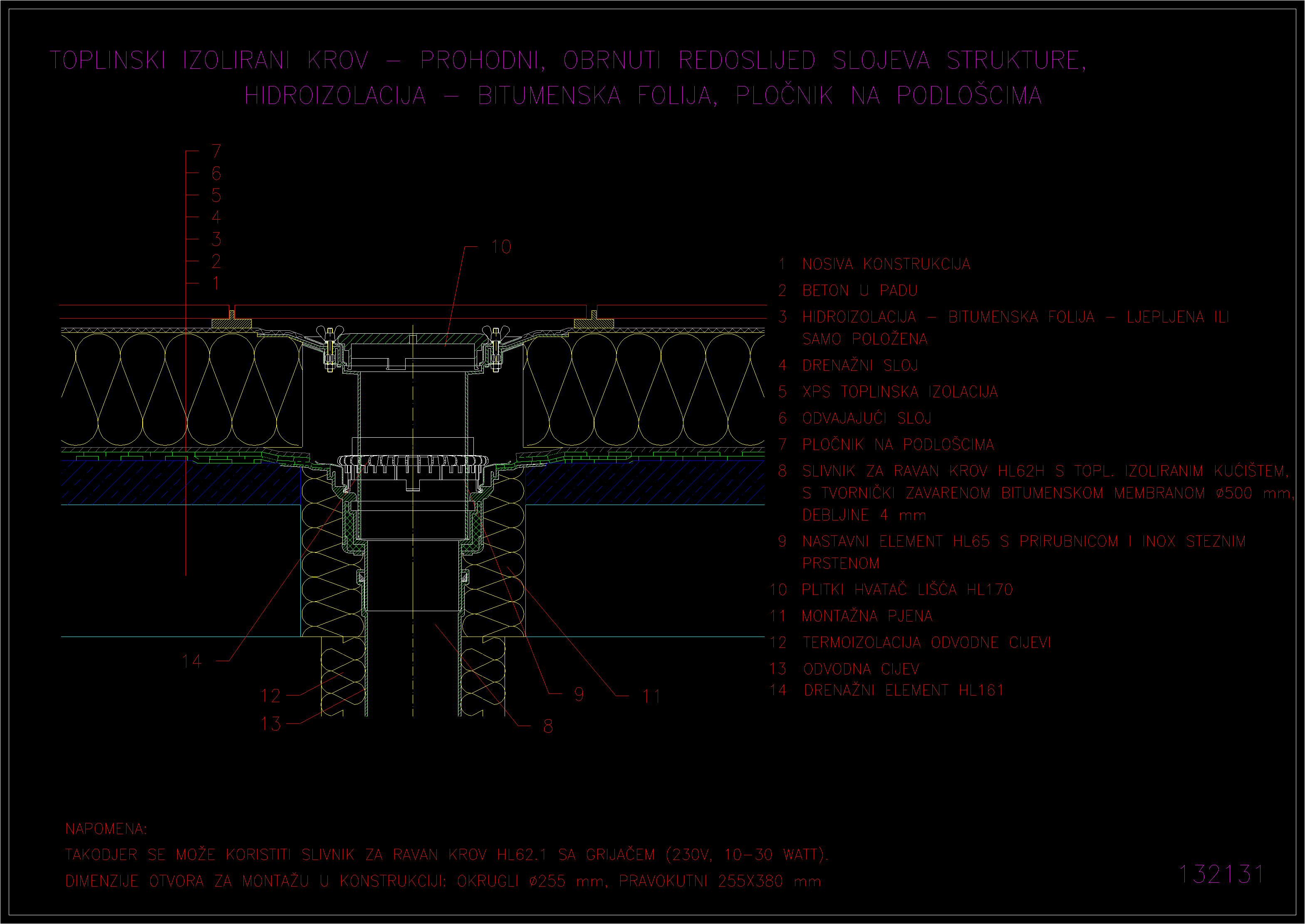Click the left XPS insulation block
The width and height of the screenshot is (1305, 924).
pyautogui.click(x=181, y=390)
